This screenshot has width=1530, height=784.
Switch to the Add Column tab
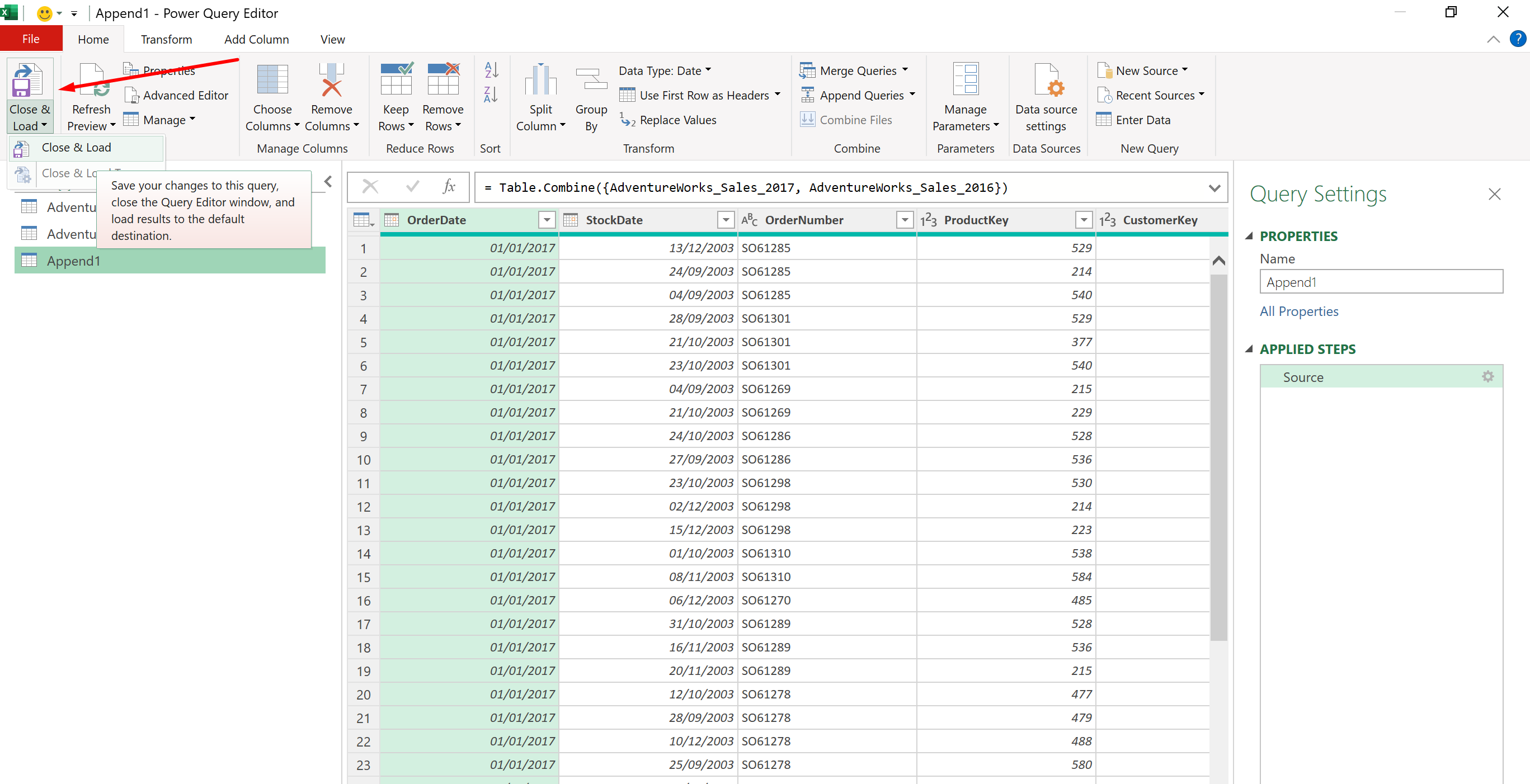pyautogui.click(x=257, y=39)
